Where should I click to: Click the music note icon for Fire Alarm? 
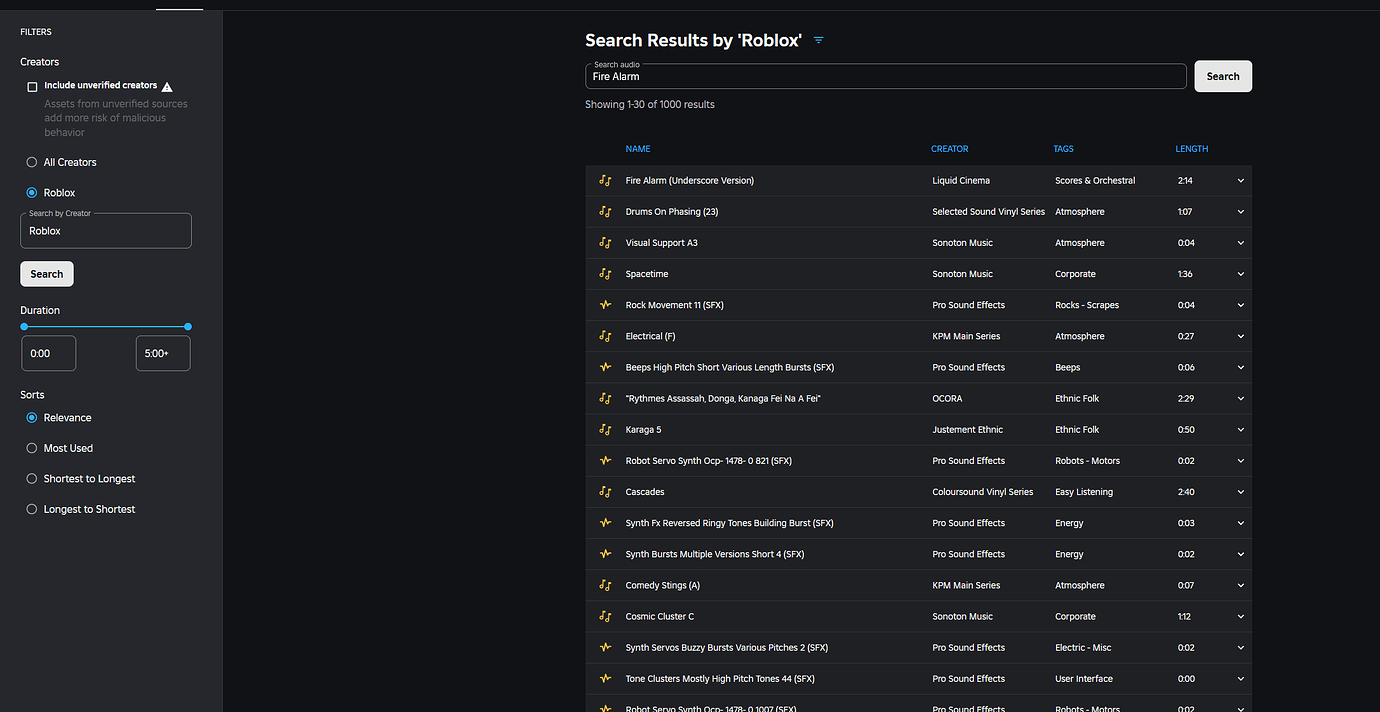[x=605, y=180]
